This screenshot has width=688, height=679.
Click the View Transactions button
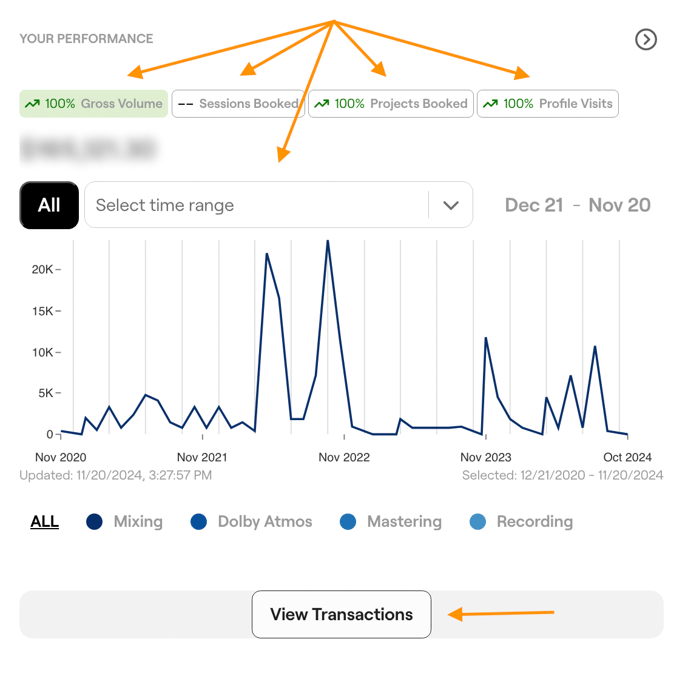[341, 614]
